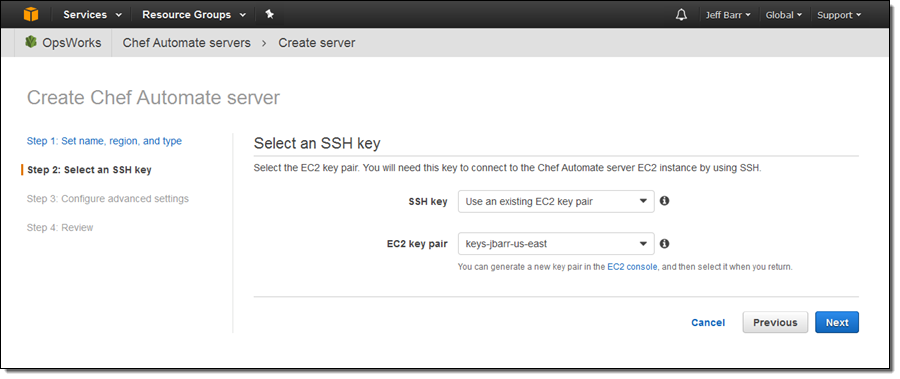This screenshot has width=900, height=379.
Task: Expand the Resource Groups menu
Action: point(194,15)
